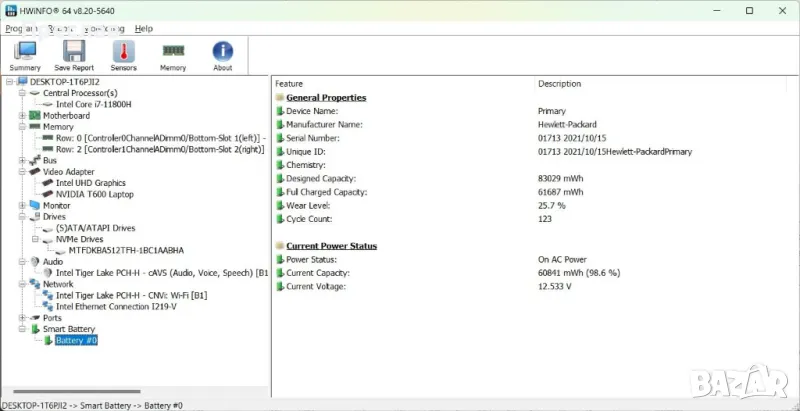This screenshot has width=800, height=411.
Task: Open the Help menu
Action: 144,29
